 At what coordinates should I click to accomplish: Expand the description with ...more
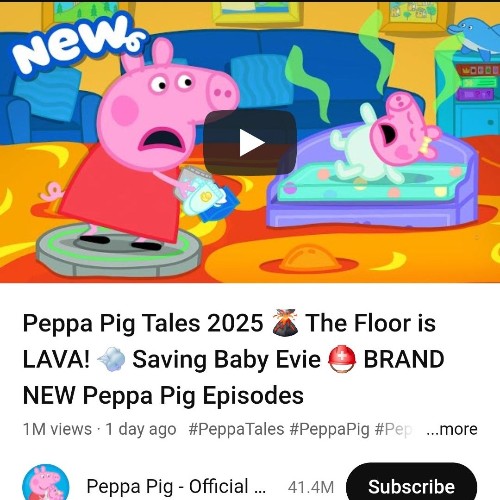coord(452,429)
